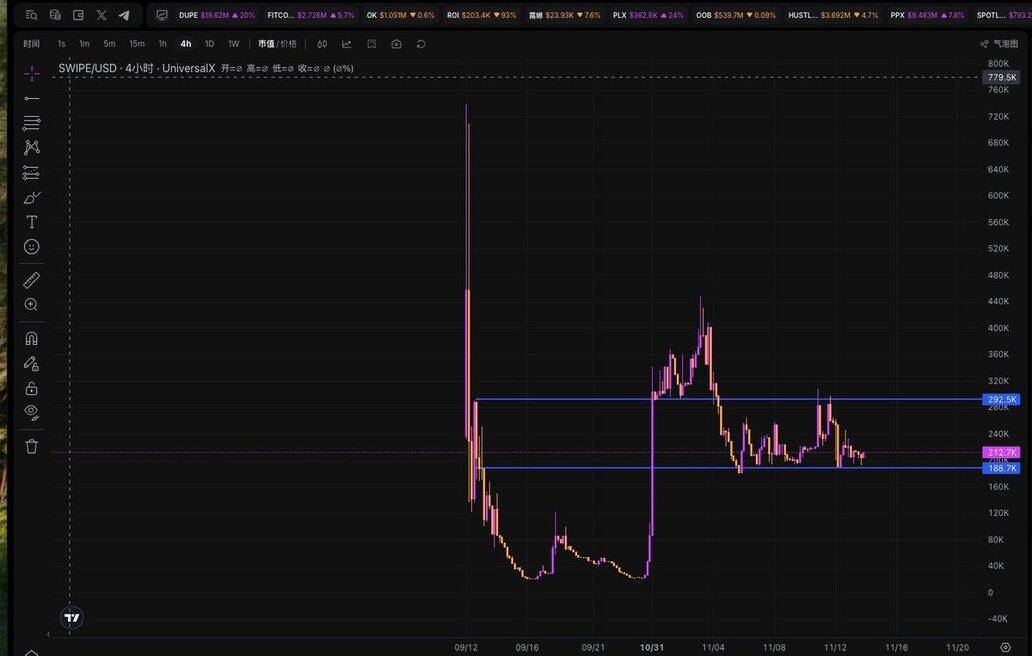Image resolution: width=1032 pixels, height=656 pixels.
Task: Click the 气泡图 bubble chart button
Action: tap(998, 44)
